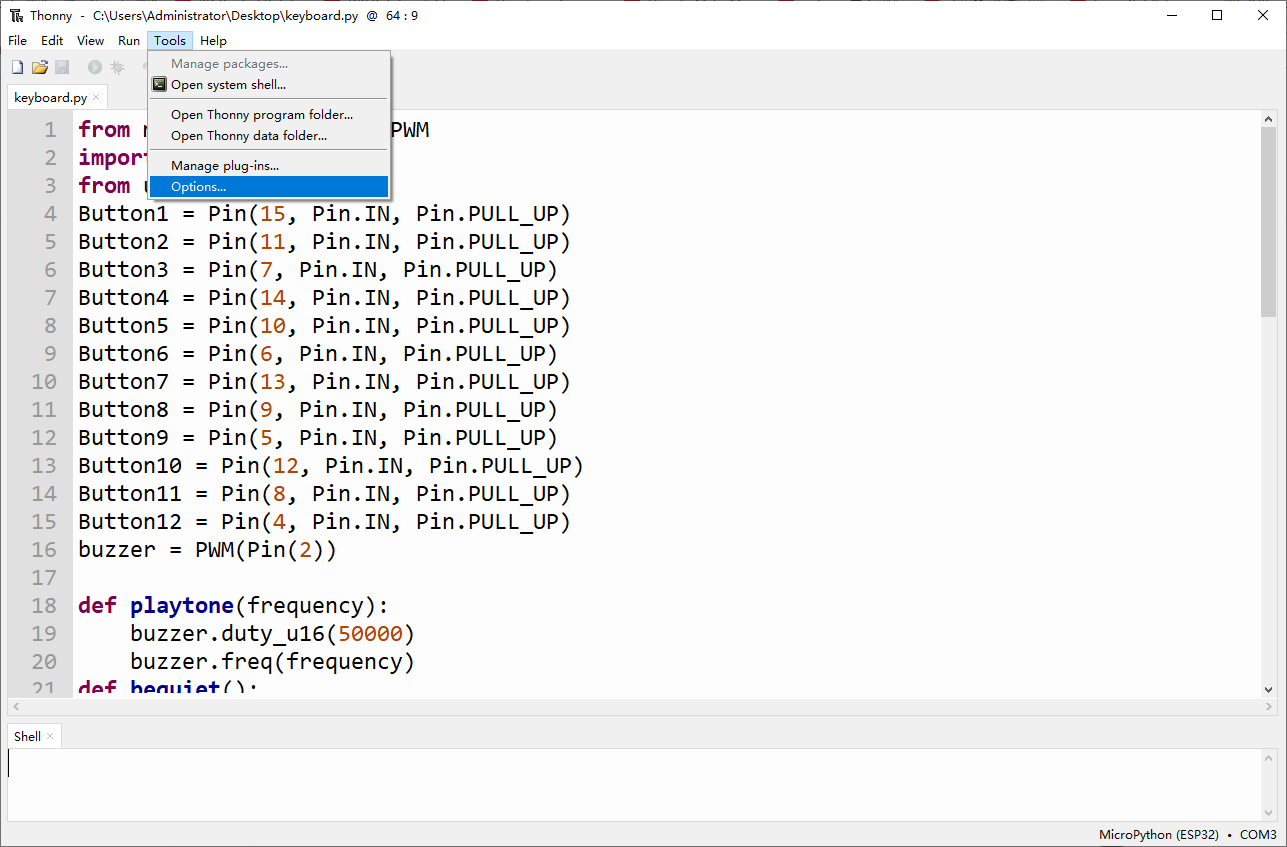Choose Open Thonny program folder...
Screen dimensions: 1287x847
tap(269, 115)
